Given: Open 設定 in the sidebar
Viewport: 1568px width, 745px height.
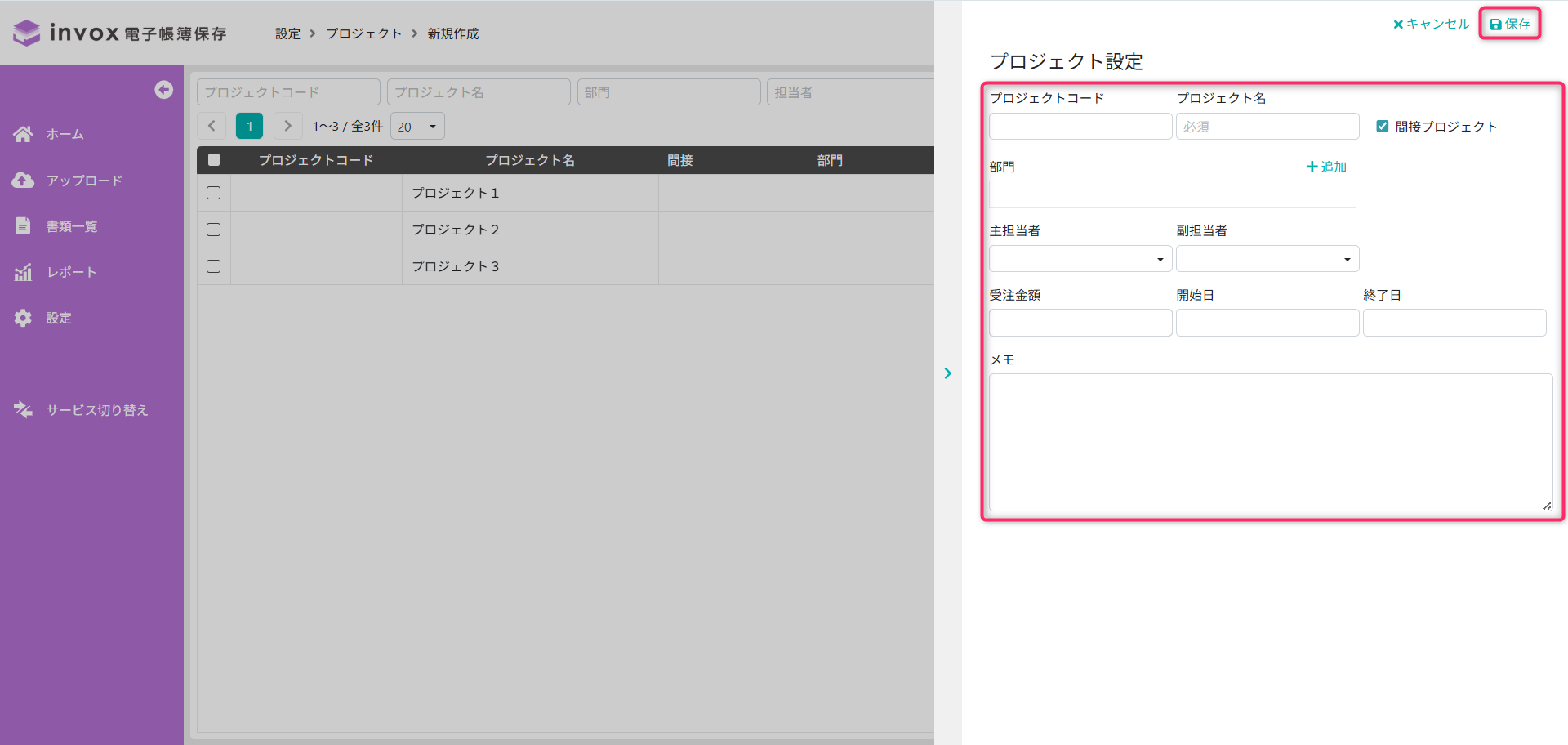Looking at the screenshot, I should pyautogui.click(x=59, y=318).
